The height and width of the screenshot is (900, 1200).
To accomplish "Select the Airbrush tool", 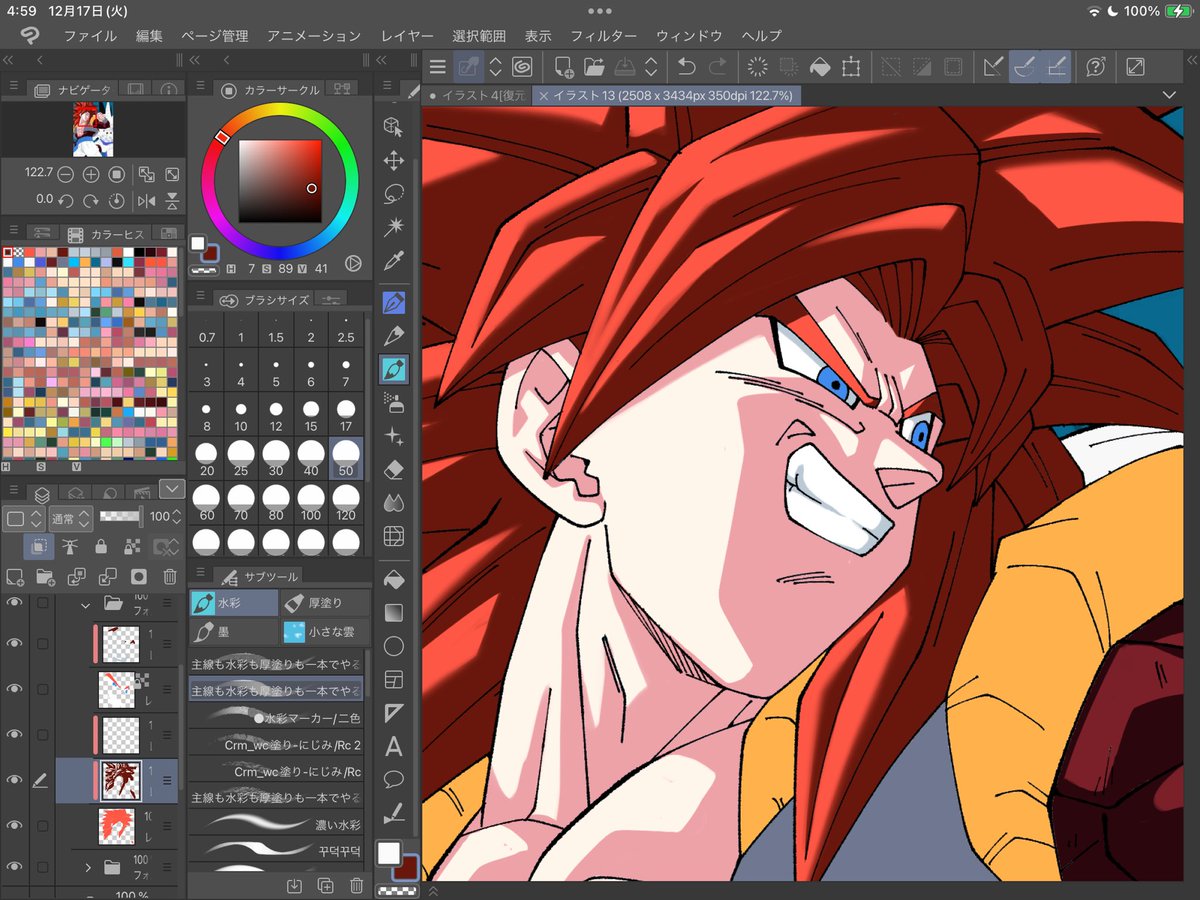I will pos(394,403).
